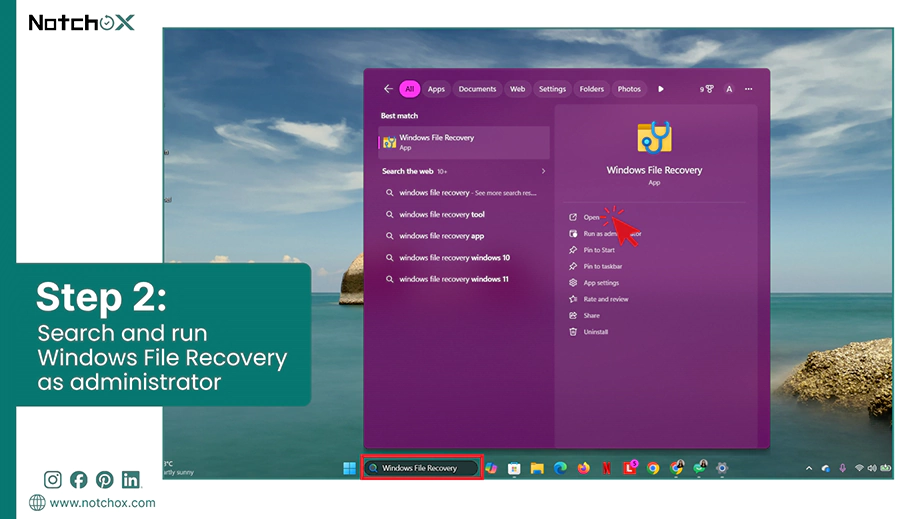Switch to the Web filter tab
This screenshot has width=922, height=519.
pos(517,89)
